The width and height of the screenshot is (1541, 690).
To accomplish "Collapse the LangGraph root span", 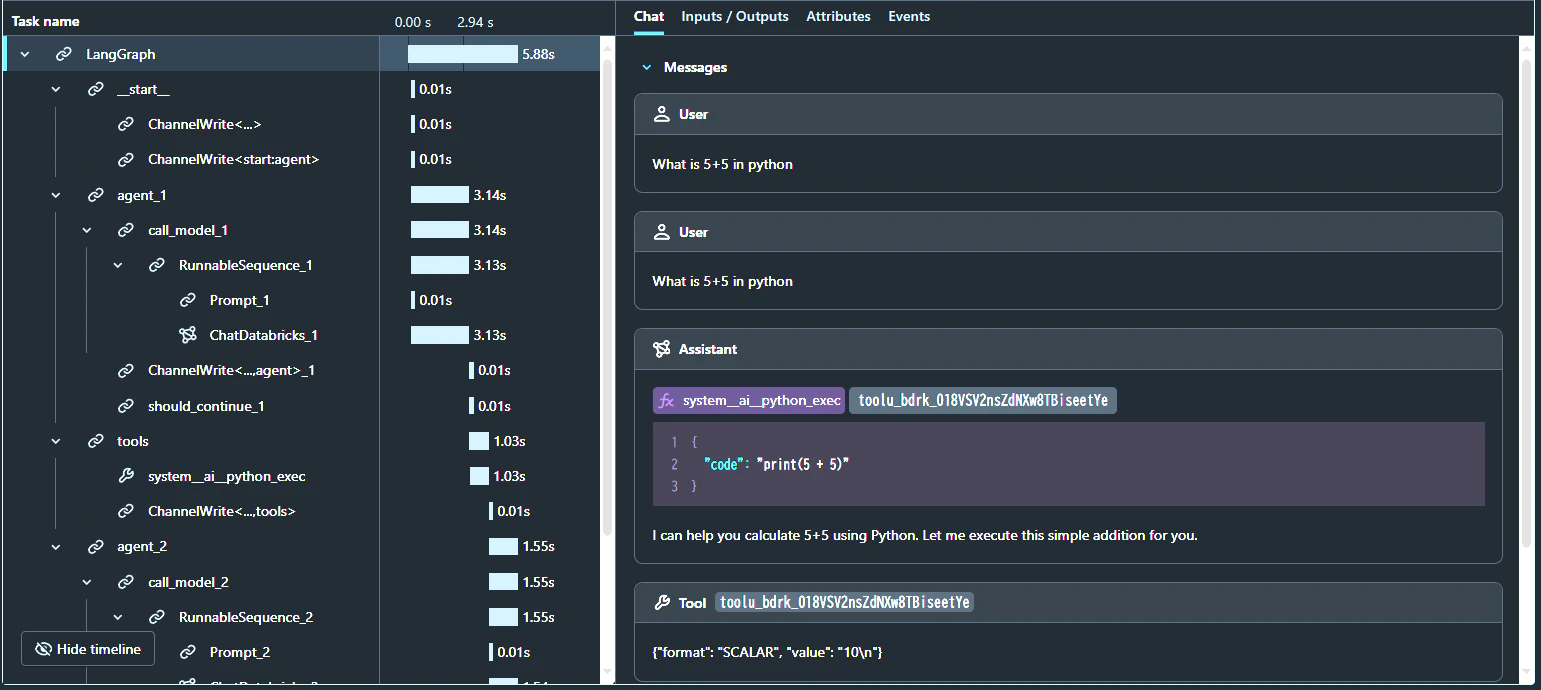I will pos(25,54).
